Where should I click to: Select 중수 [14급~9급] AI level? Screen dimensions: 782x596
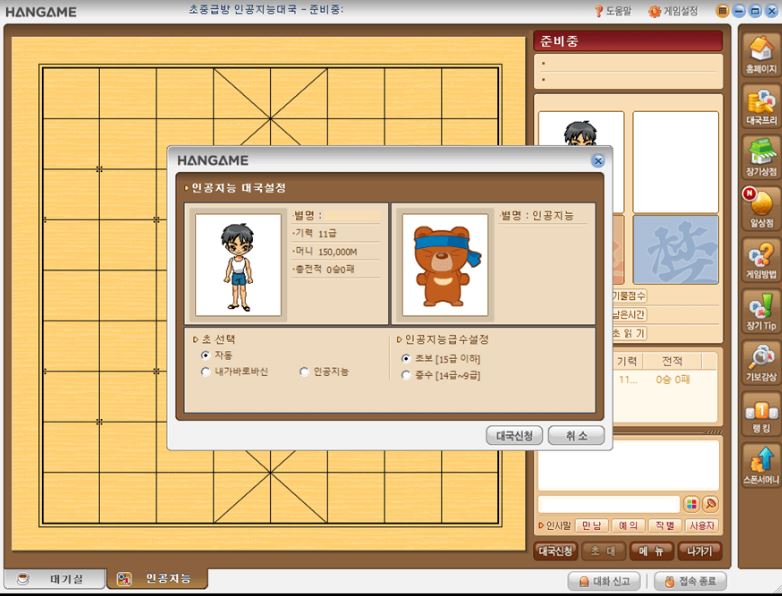pyautogui.click(x=406, y=375)
